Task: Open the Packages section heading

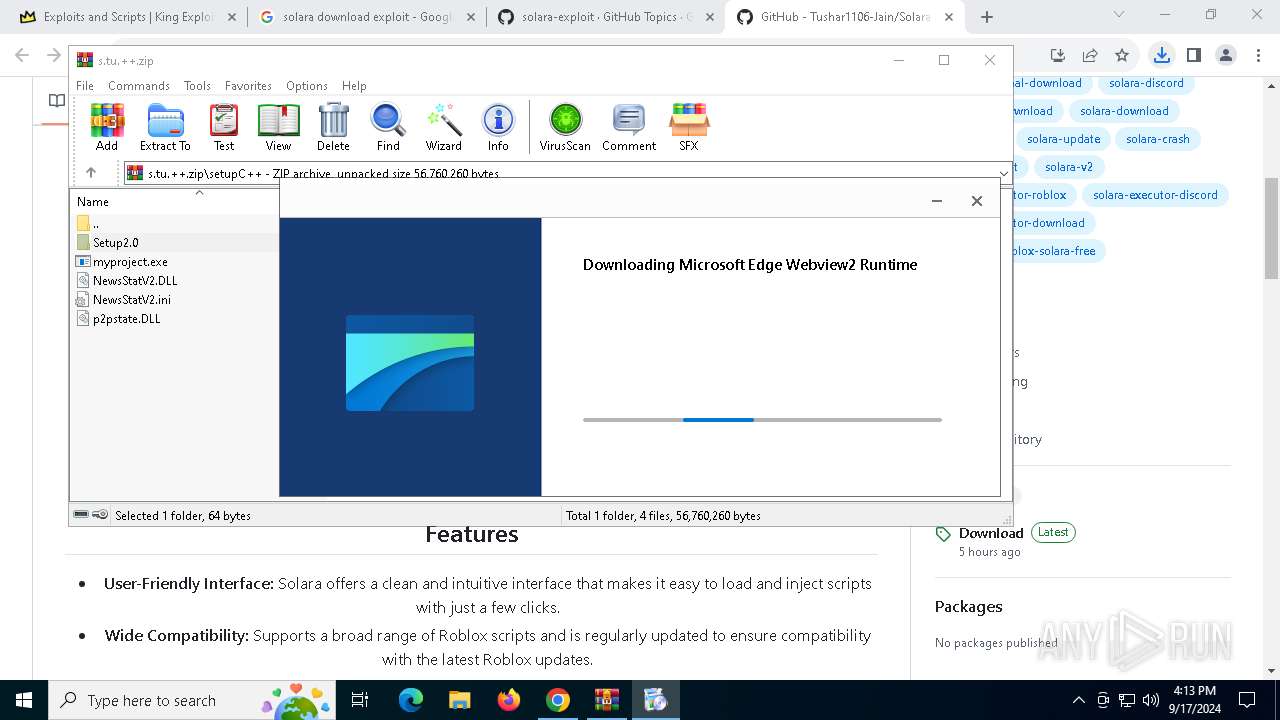Action: coord(968,606)
